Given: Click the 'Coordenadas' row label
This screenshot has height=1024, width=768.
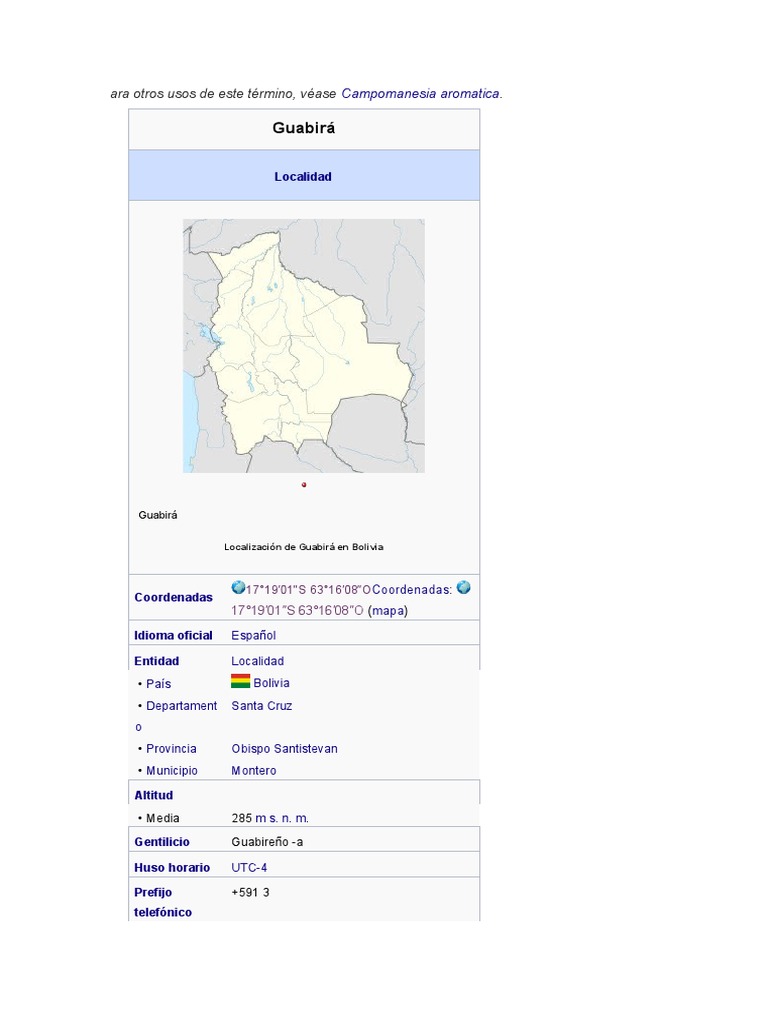Looking at the screenshot, I should pos(174,597).
